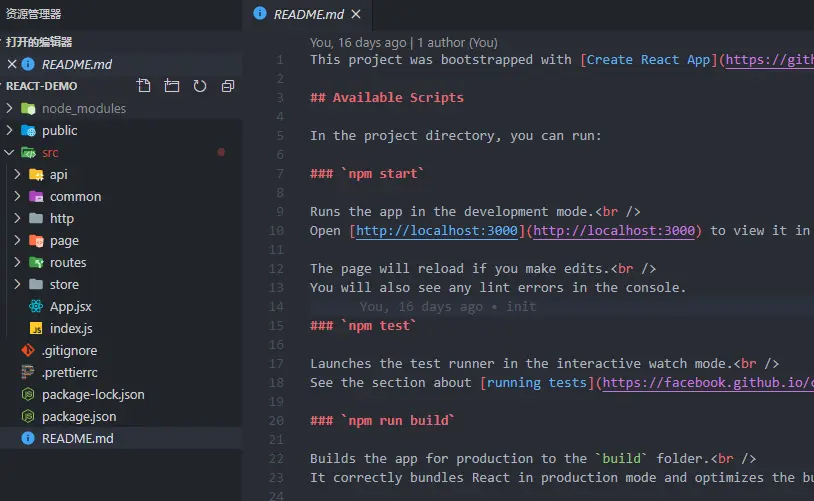
Task: Click the node icon beside package-lock.json
Action: coord(28,395)
